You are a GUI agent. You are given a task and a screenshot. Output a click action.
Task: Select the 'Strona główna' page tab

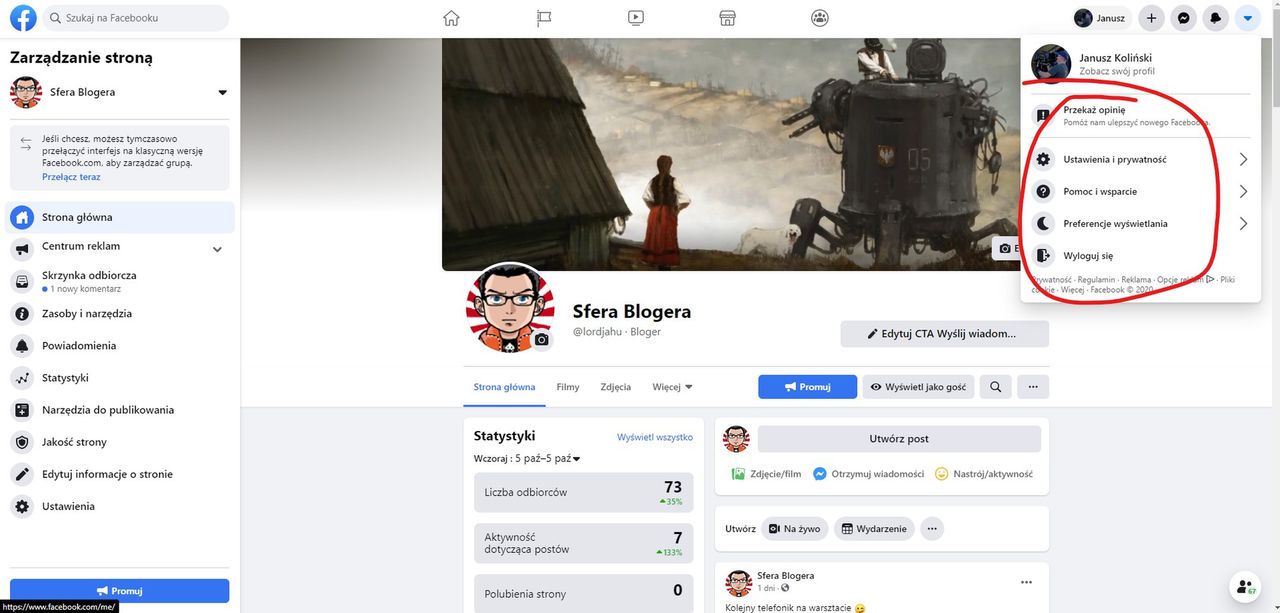(x=504, y=387)
